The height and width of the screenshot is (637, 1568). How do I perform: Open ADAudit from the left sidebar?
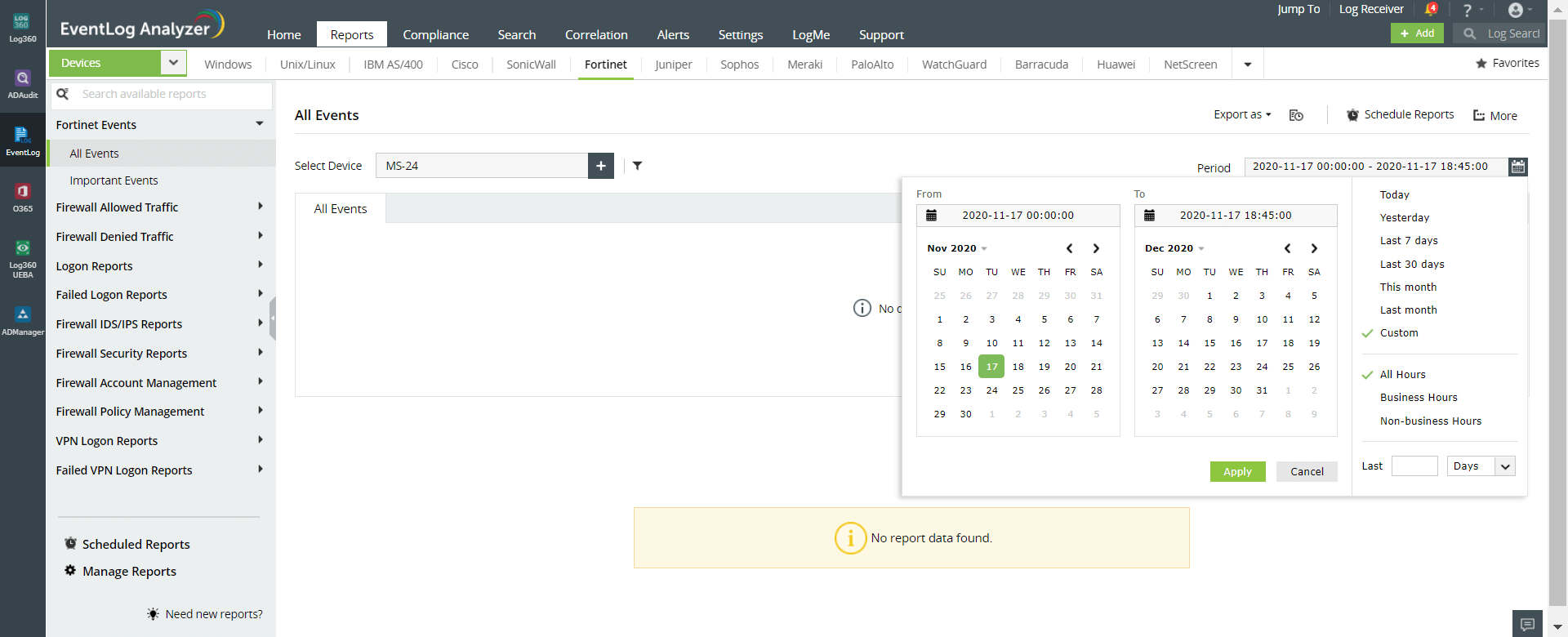coord(22,84)
